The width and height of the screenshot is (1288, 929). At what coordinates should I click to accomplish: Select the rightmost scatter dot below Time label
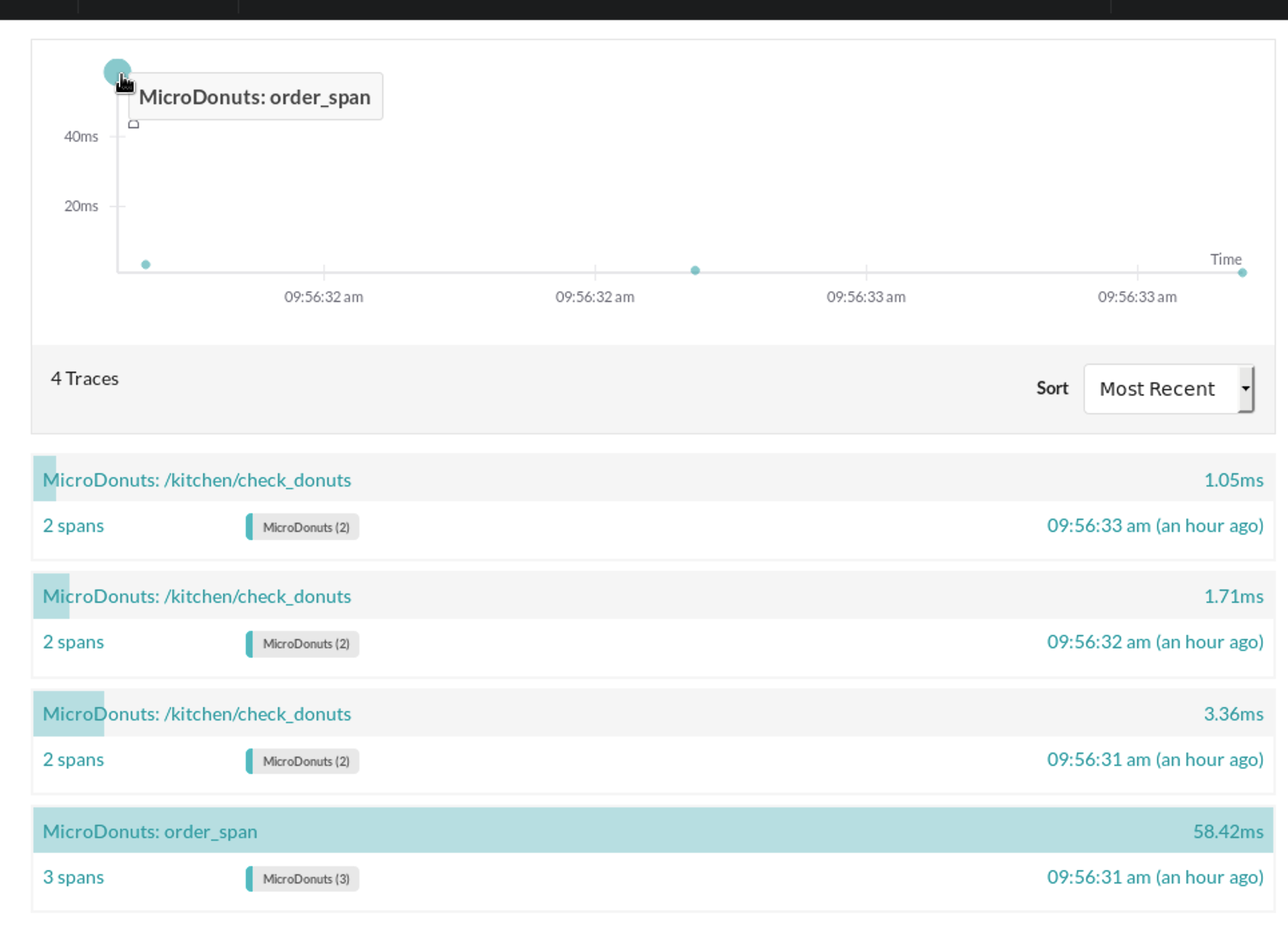pos(1242,273)
